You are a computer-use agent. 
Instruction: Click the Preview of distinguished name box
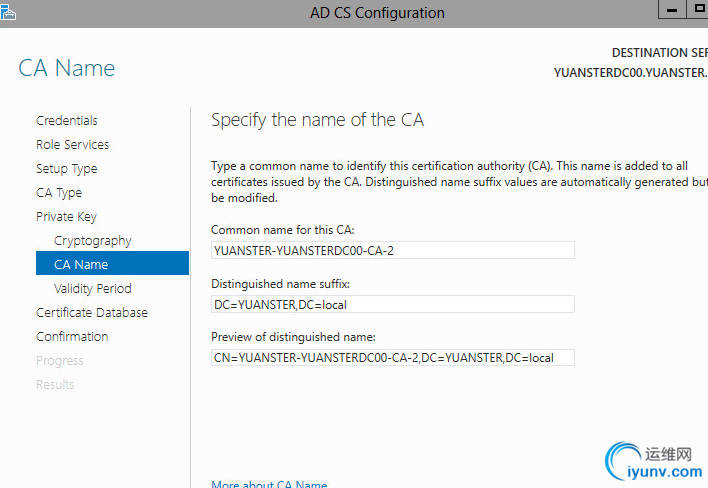tap(393, 357)
